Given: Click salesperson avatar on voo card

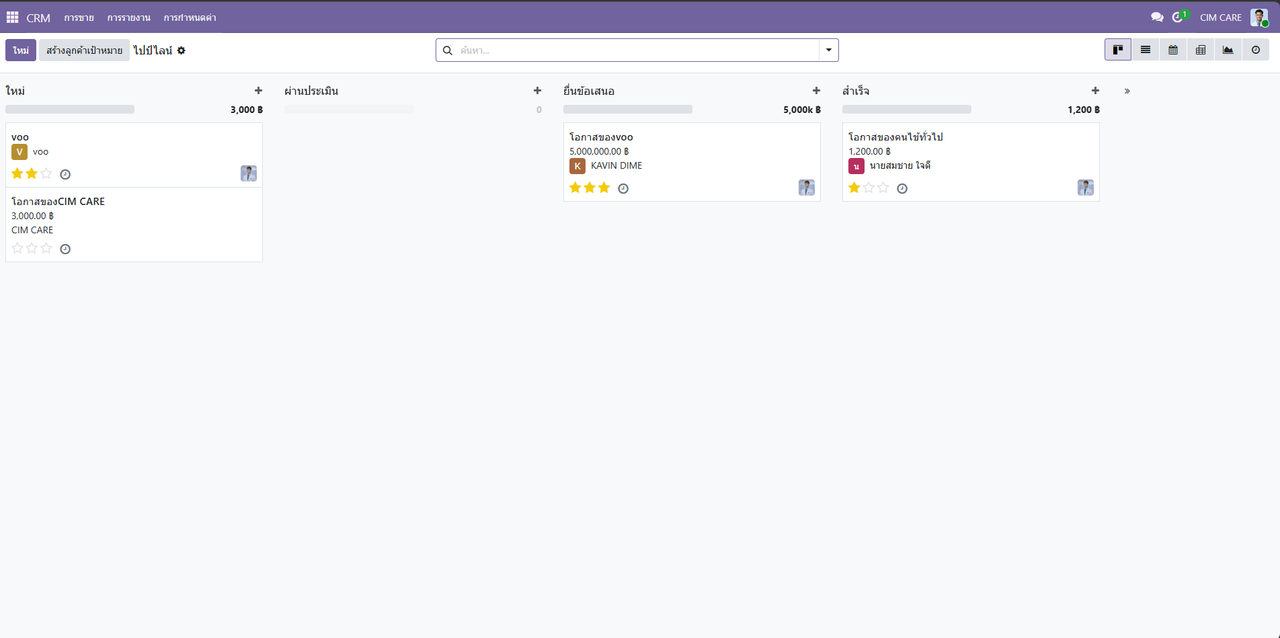Looking at the screenshot, I should point(249,173).
